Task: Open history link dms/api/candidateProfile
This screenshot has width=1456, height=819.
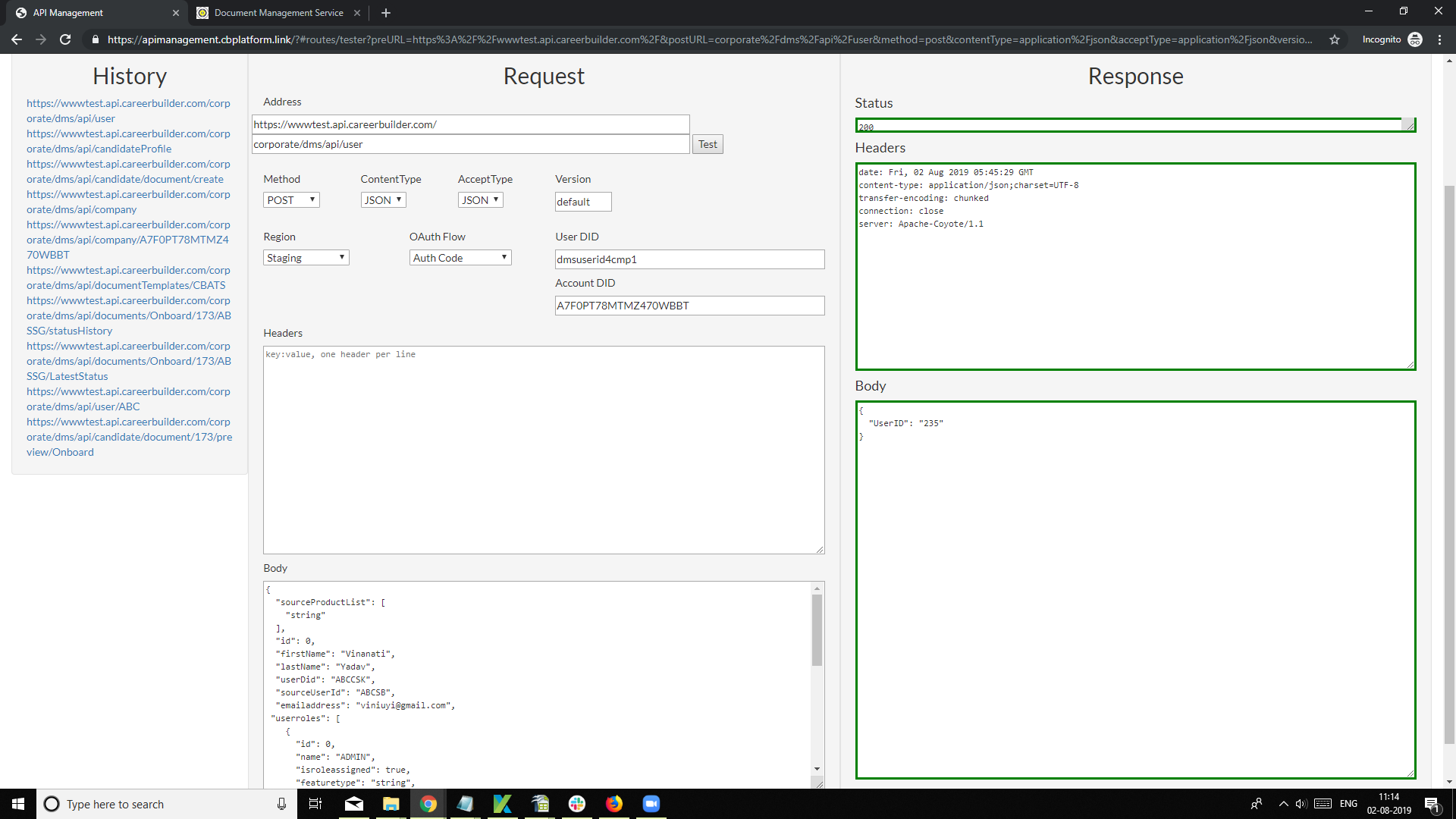Action: coord(128,141)
